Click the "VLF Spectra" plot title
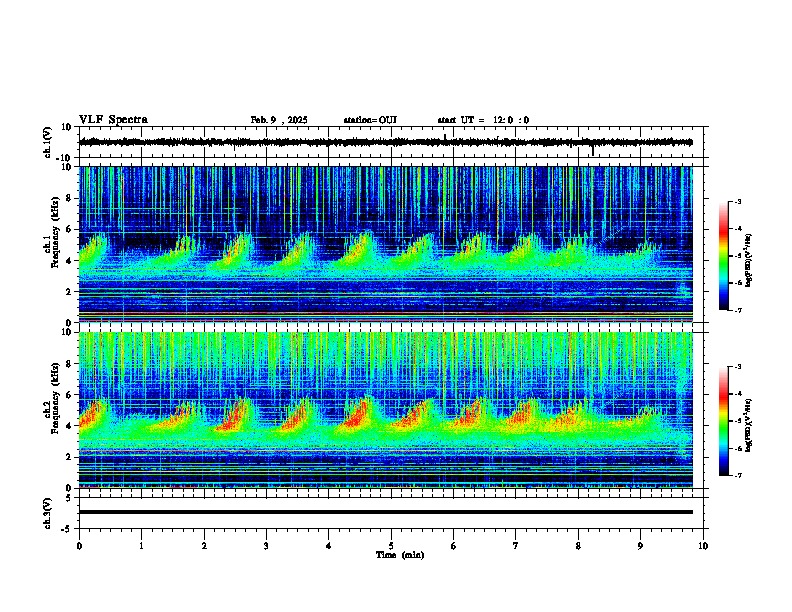The height and width of the screenshot is (612, 792). point(113,120)
